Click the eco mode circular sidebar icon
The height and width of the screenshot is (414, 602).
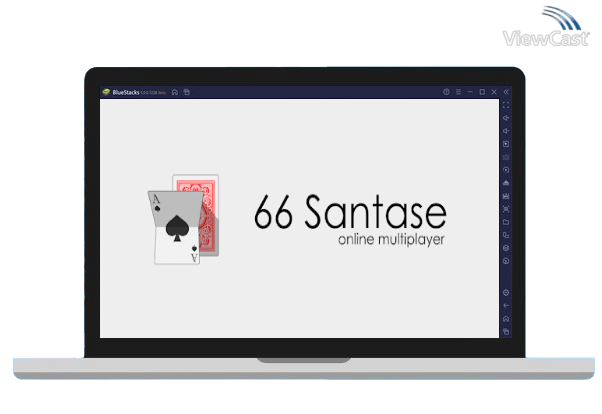pyautogui.click(x=506, y=261)
